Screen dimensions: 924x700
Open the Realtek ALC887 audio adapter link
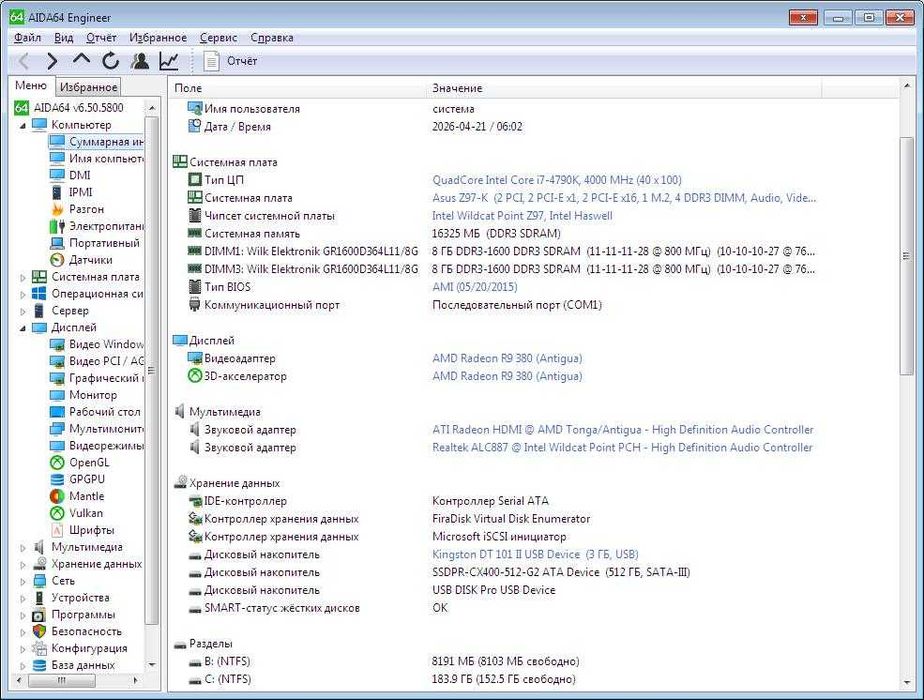622,448
